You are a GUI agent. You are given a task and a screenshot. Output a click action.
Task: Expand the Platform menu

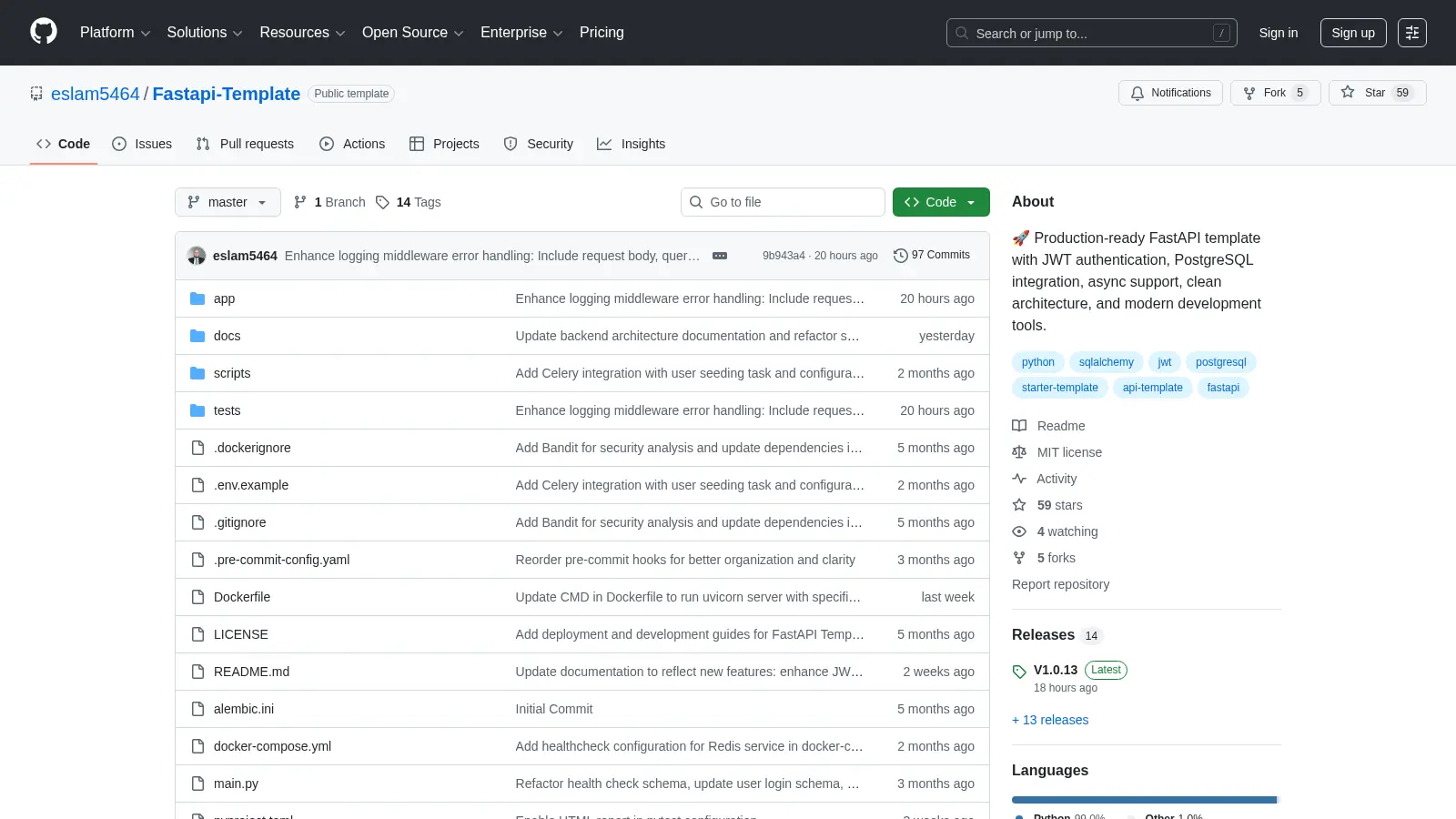pos(115,33)
